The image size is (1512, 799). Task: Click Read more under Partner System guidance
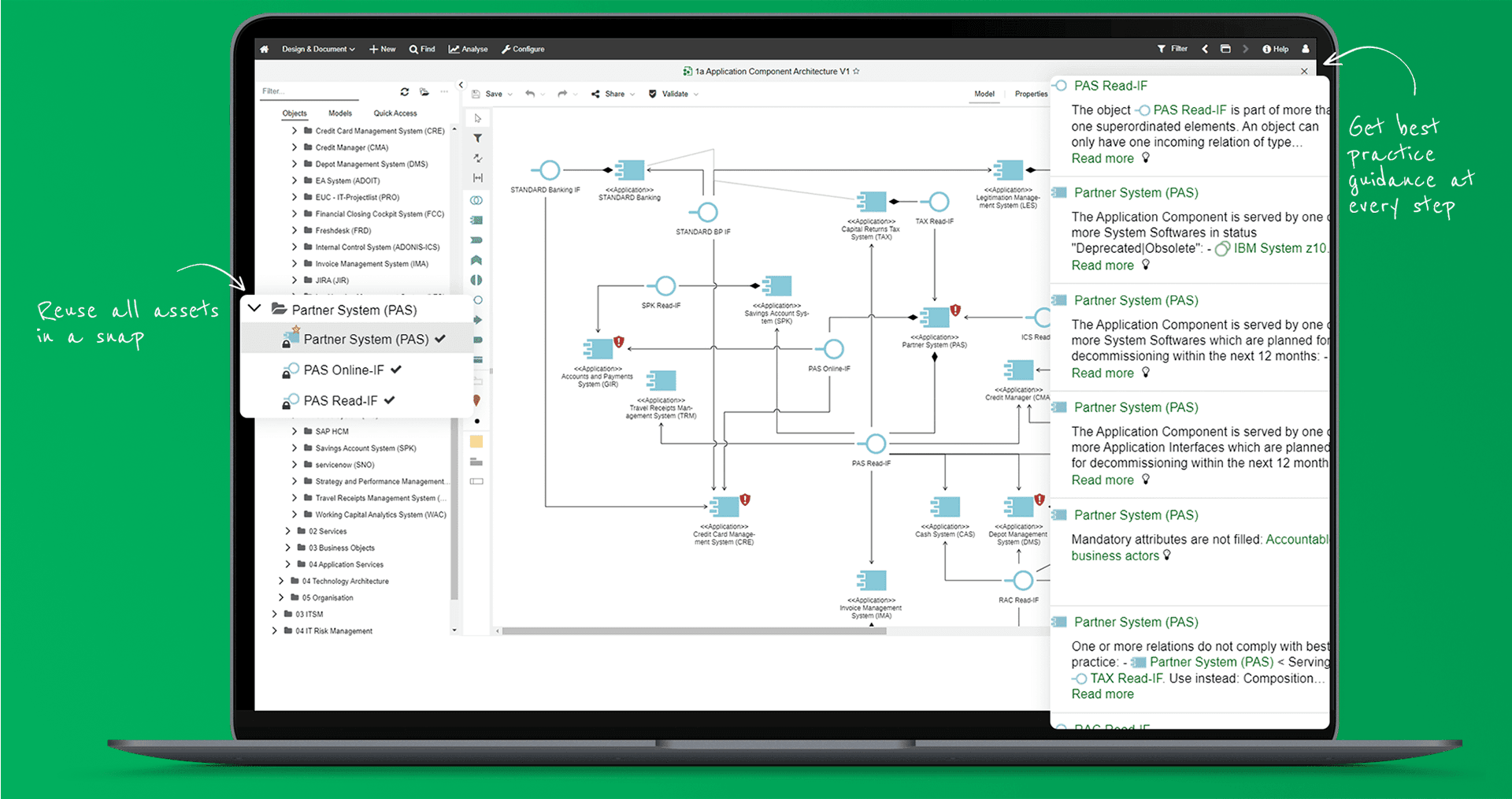coord(1102,265)
